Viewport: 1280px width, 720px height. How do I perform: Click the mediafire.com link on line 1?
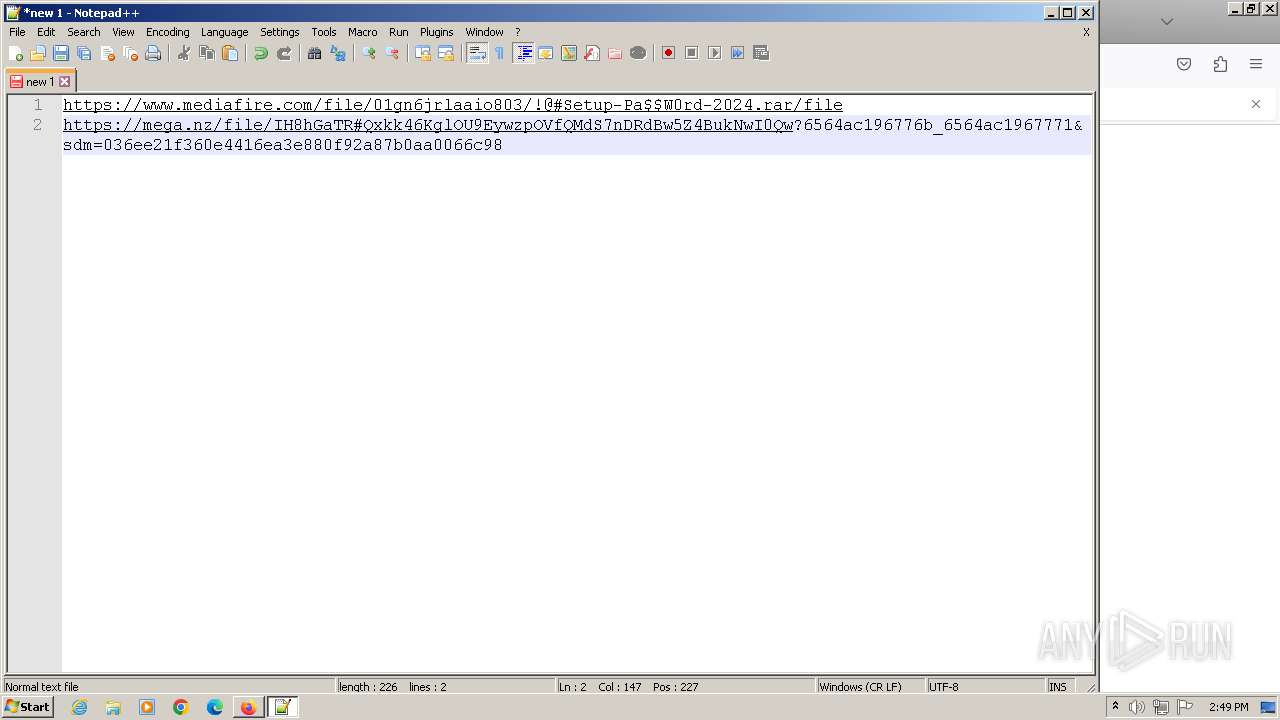click(453, 105)
